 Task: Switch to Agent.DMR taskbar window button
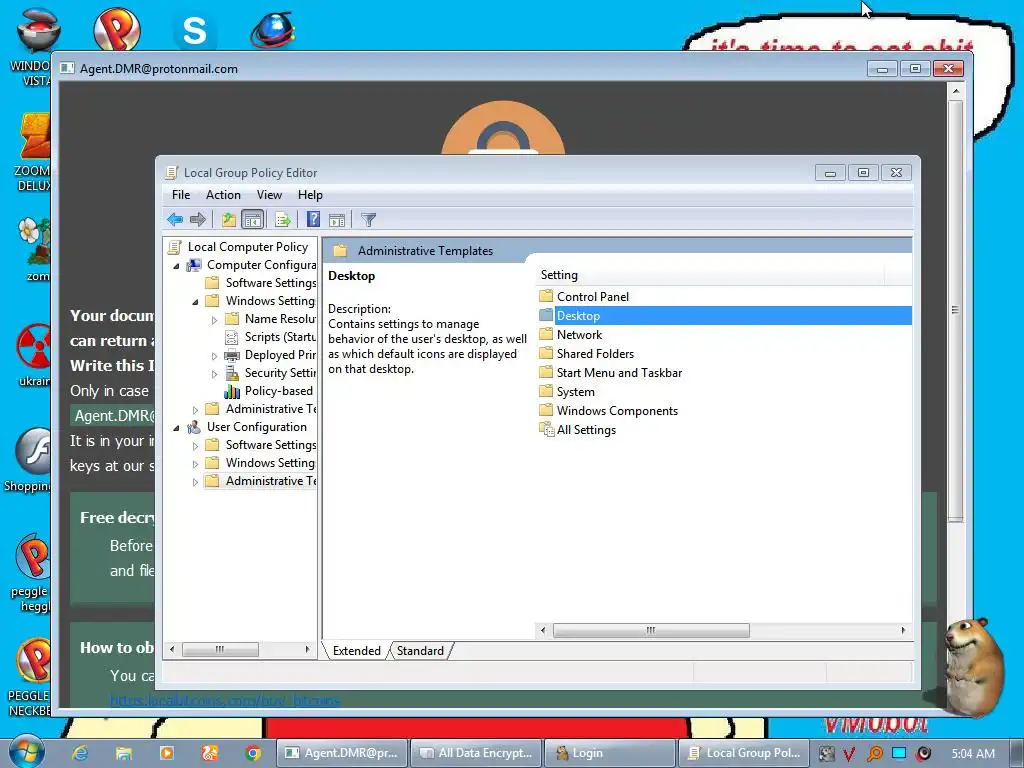click(x=343, y=753)
